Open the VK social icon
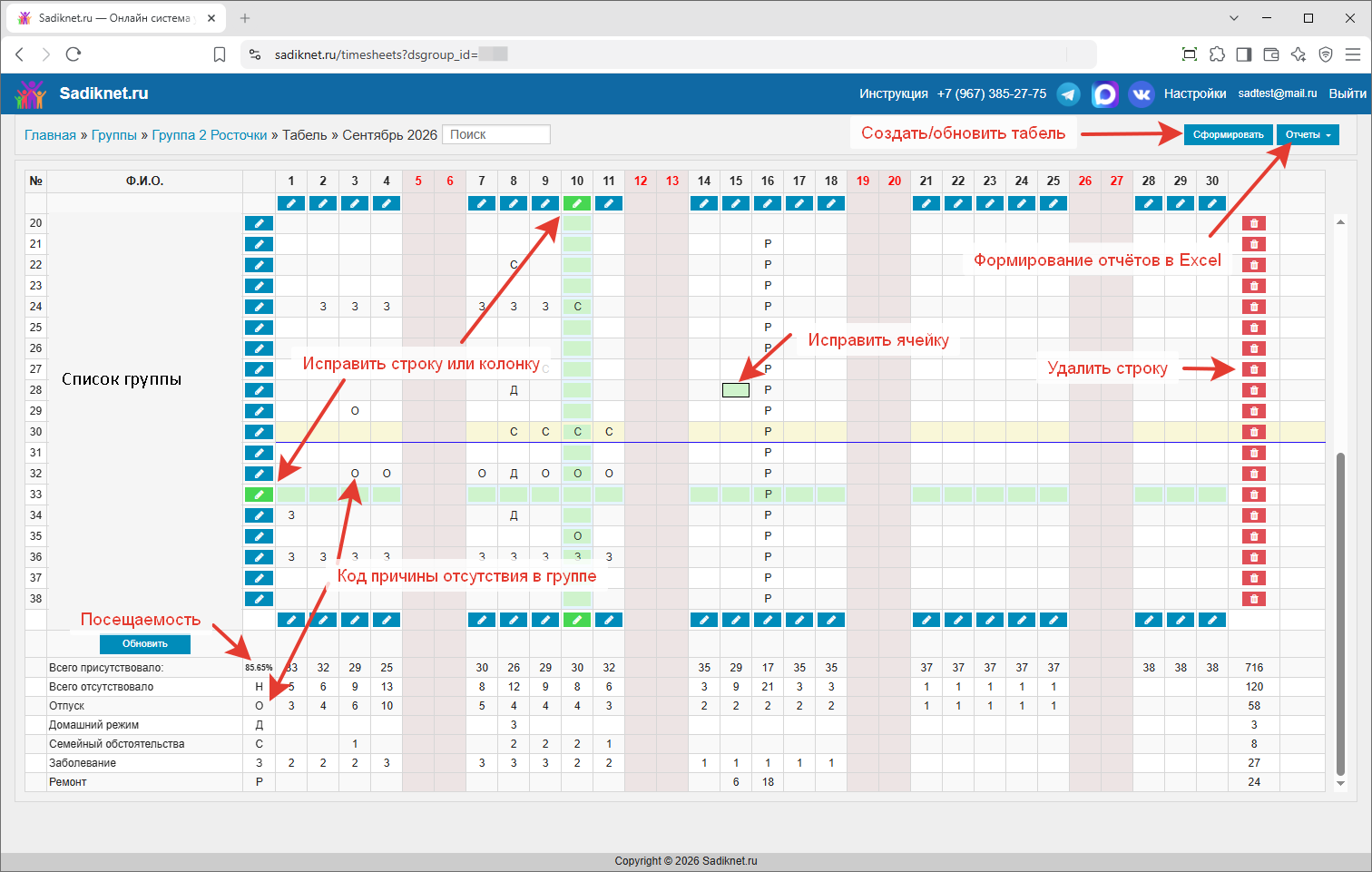Viewport: 1372px width, 872px height. pos(1141,93)
